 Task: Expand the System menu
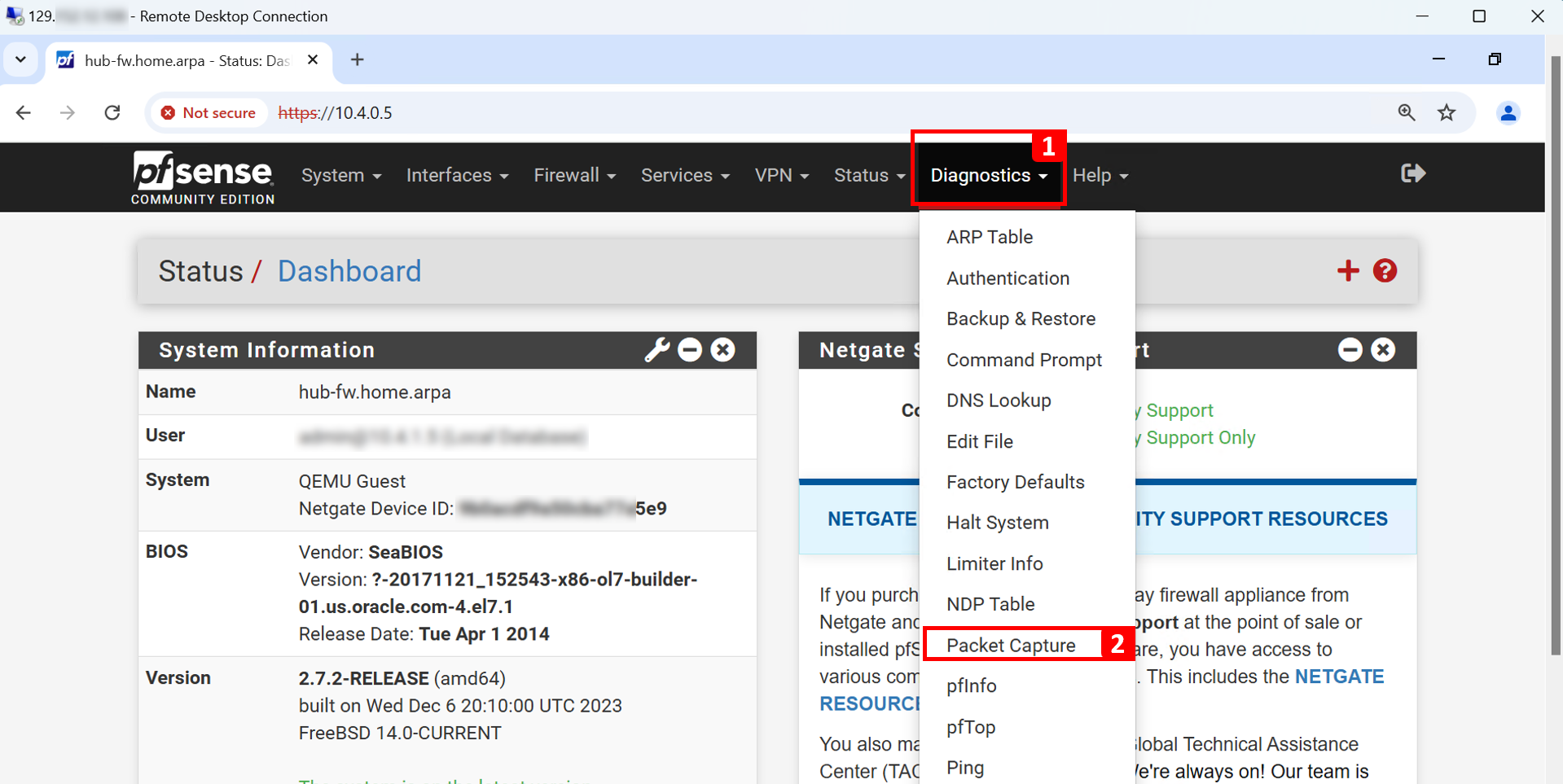click(341, 176)
